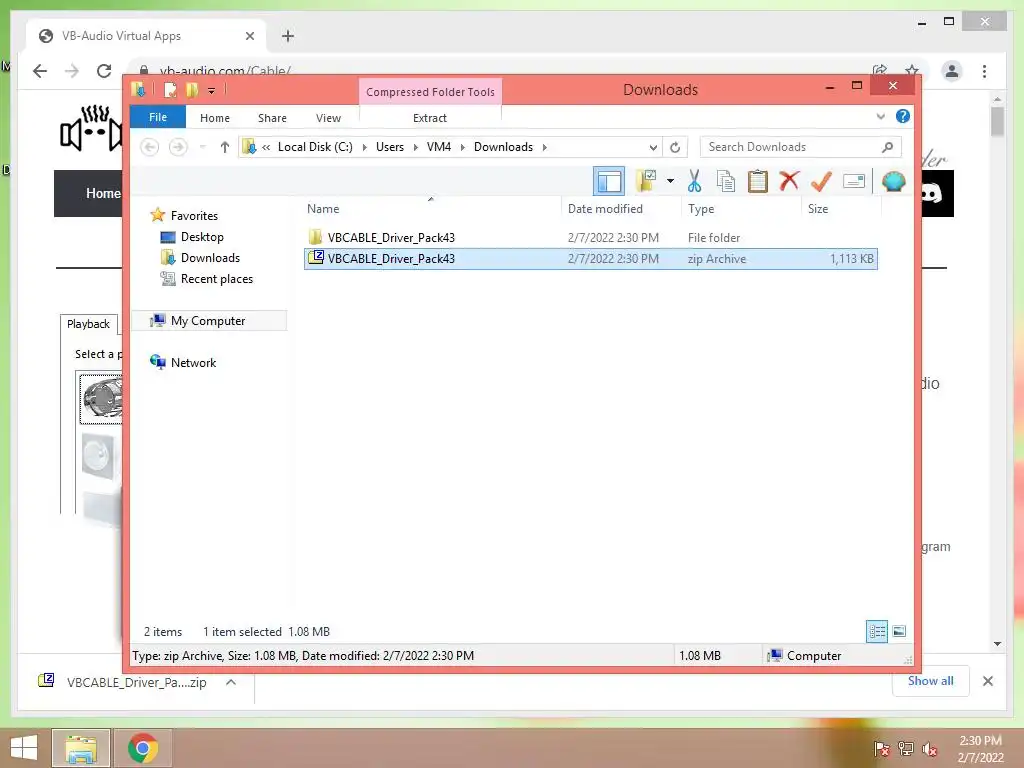Viewport: 1024px width, 768px height.
Task: Refresh the Downloads folder view
Action: [x=675, y=148]
